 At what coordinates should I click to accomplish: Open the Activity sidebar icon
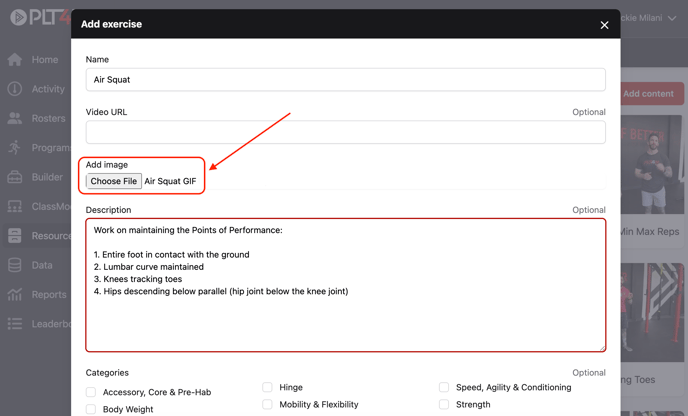pyautogui.click(x=15, y=89)
